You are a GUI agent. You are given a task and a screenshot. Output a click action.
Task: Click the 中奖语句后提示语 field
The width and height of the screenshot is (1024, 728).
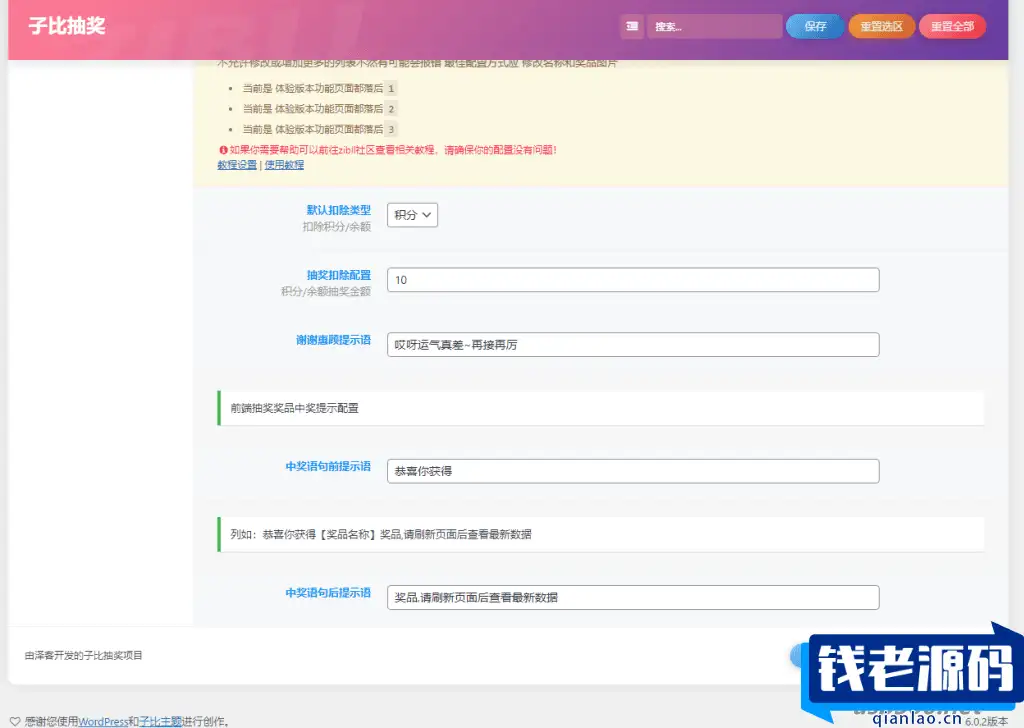pyautogui.click(x=633, y=597)
